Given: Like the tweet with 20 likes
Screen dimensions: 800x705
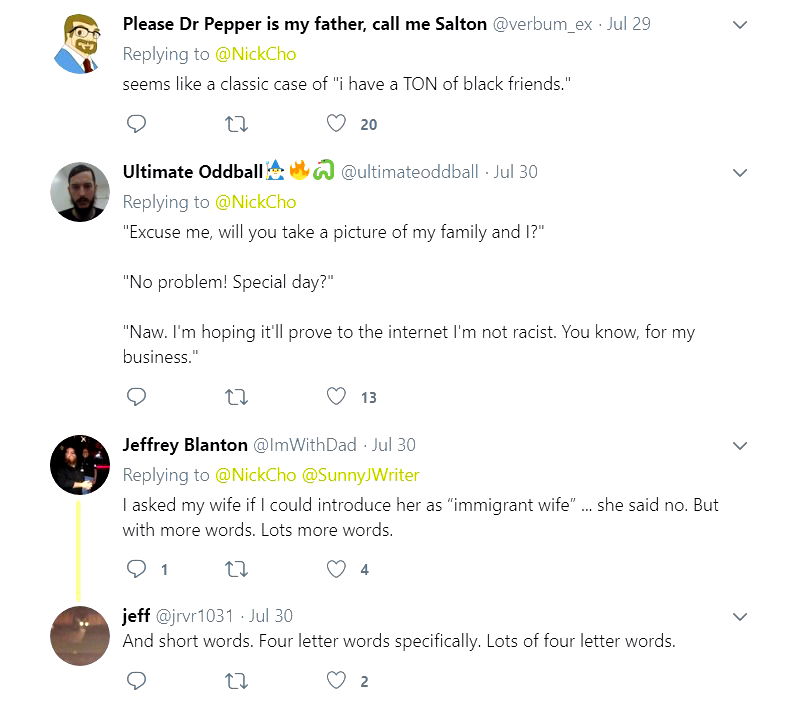Looking at the screenshot, I should tap(337, 124).
